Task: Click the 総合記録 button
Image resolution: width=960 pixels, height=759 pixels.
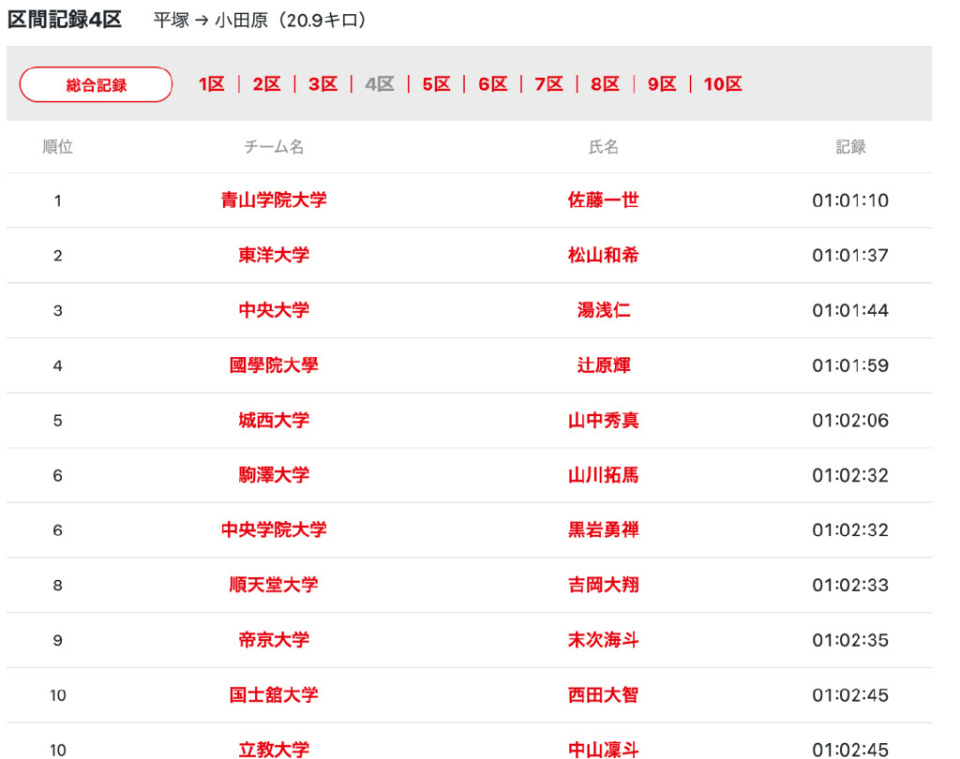Action: [96, 84]
